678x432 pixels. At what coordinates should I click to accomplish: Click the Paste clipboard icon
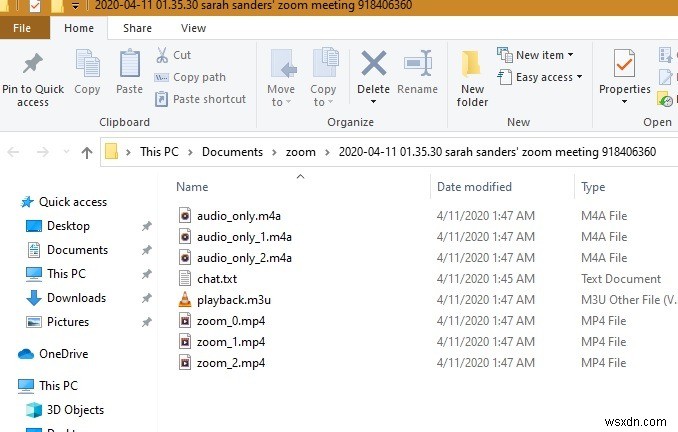click(130, 65)
